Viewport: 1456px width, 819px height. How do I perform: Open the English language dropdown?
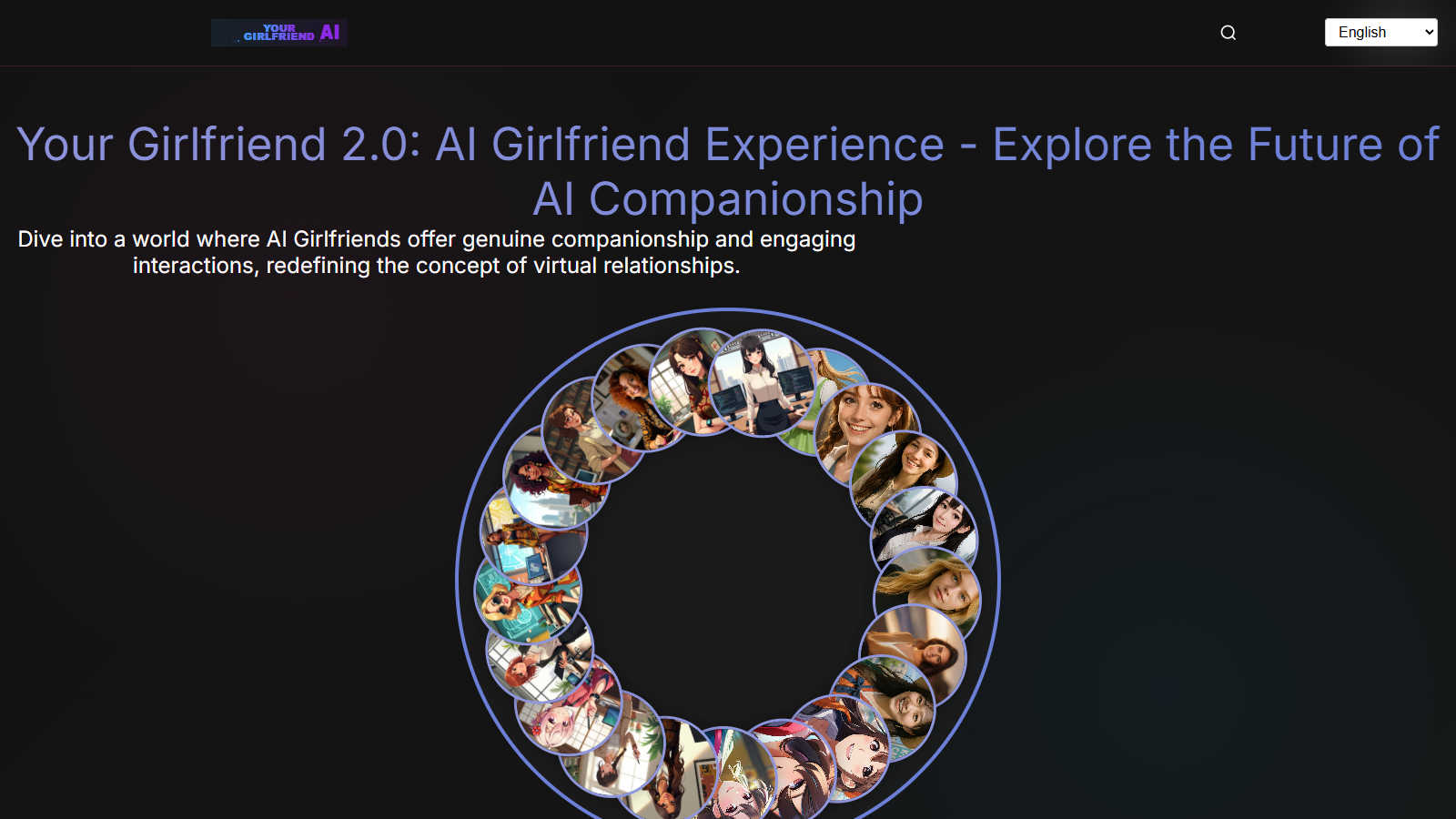1380,32
